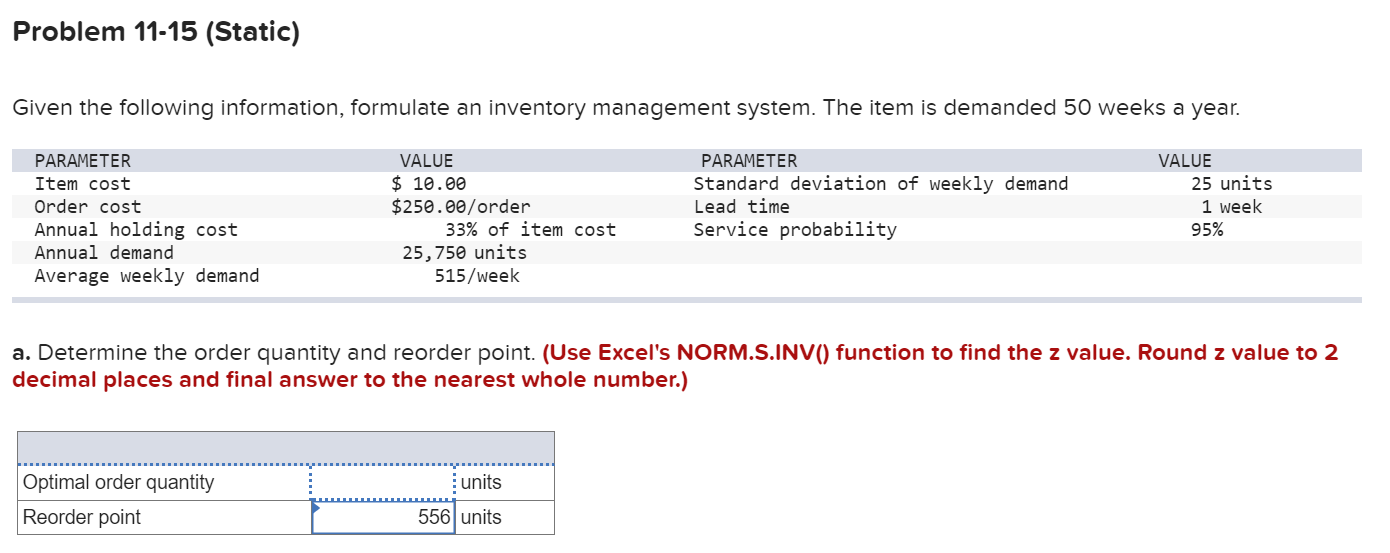
Task: Click the red NORM.S.INV() instruction text
Action: click(x=675, y=366)
